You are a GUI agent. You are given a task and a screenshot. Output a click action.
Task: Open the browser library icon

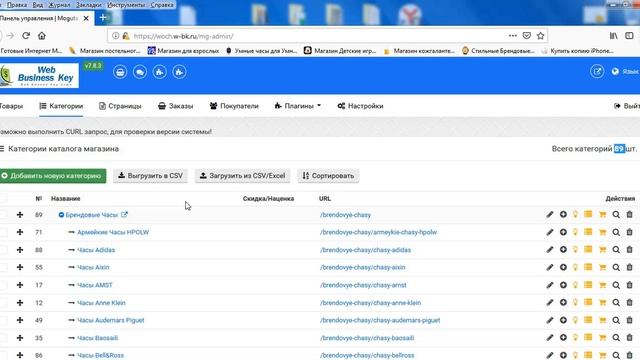coord(613,36)
